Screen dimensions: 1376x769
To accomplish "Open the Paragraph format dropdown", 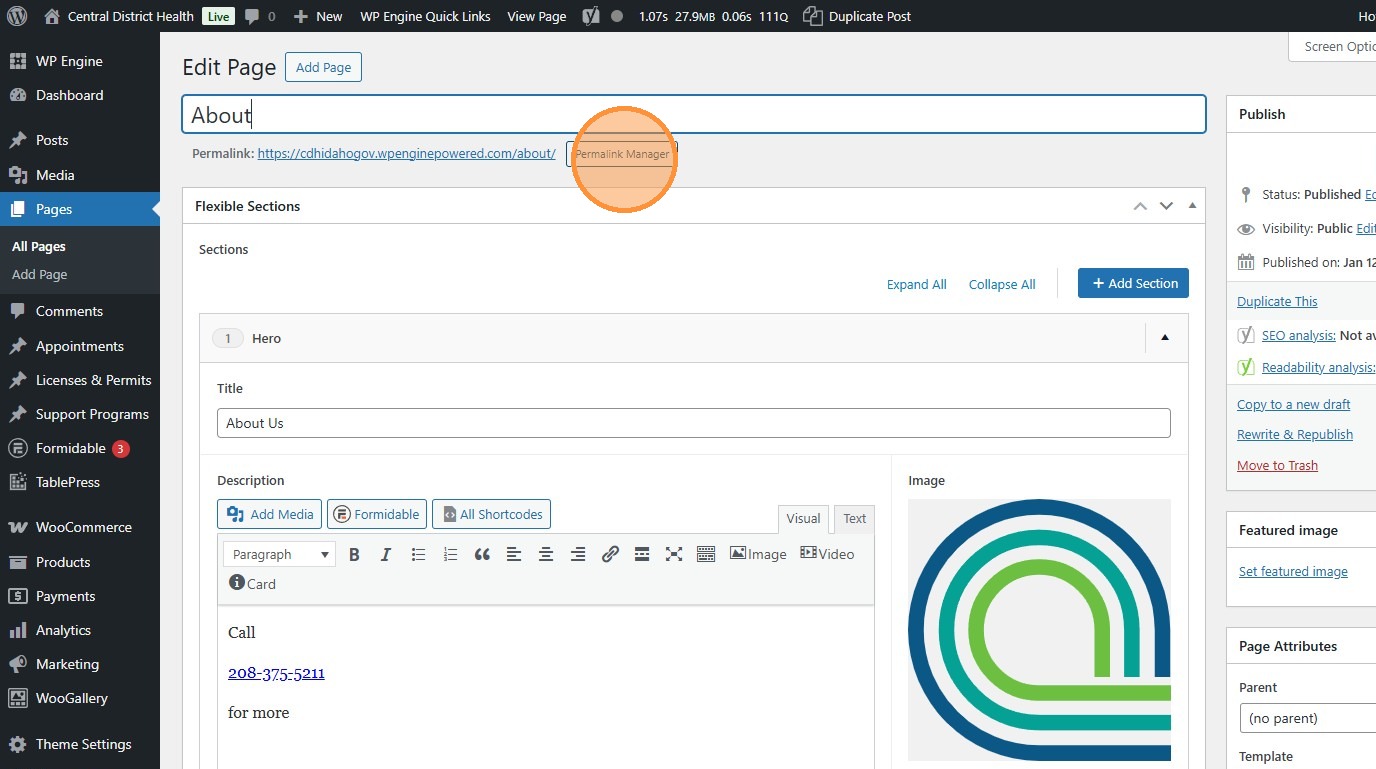I will (x=280, y=554).
